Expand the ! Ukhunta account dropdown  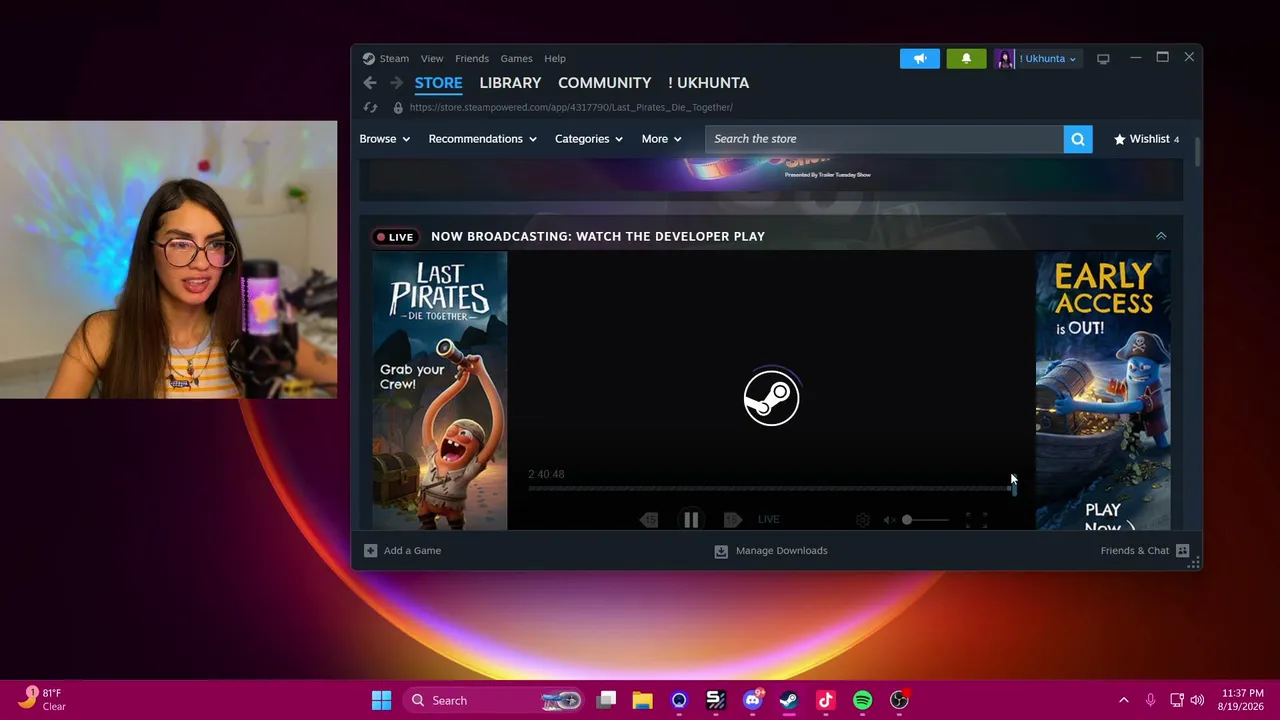(x=1047, y=59)
